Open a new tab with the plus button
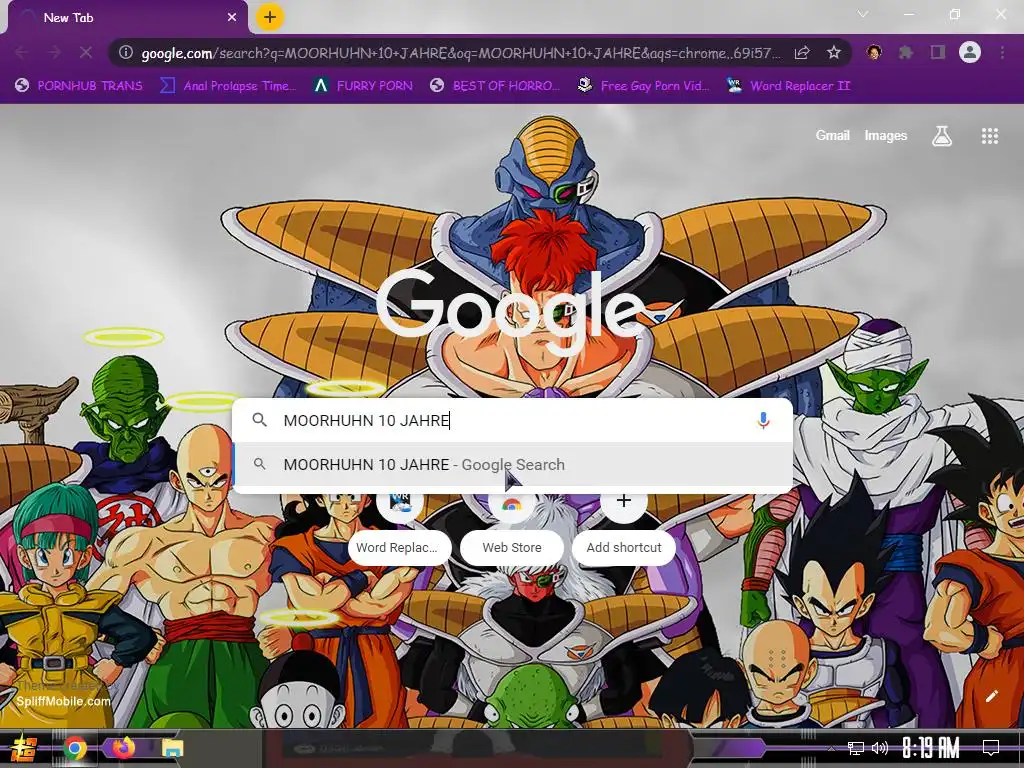This screenshot has height=768, width=1024. click(270, 17)
